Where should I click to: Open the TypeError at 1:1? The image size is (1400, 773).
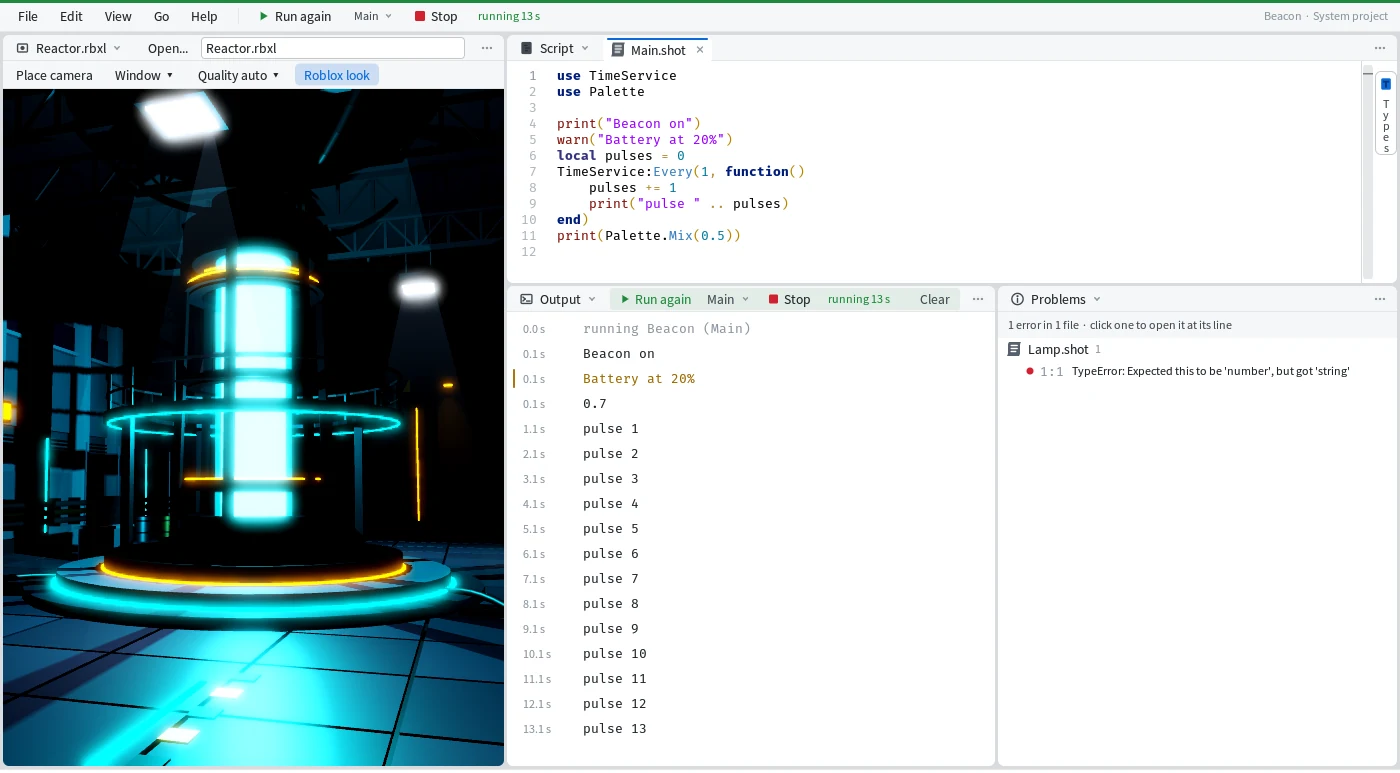1198,371
